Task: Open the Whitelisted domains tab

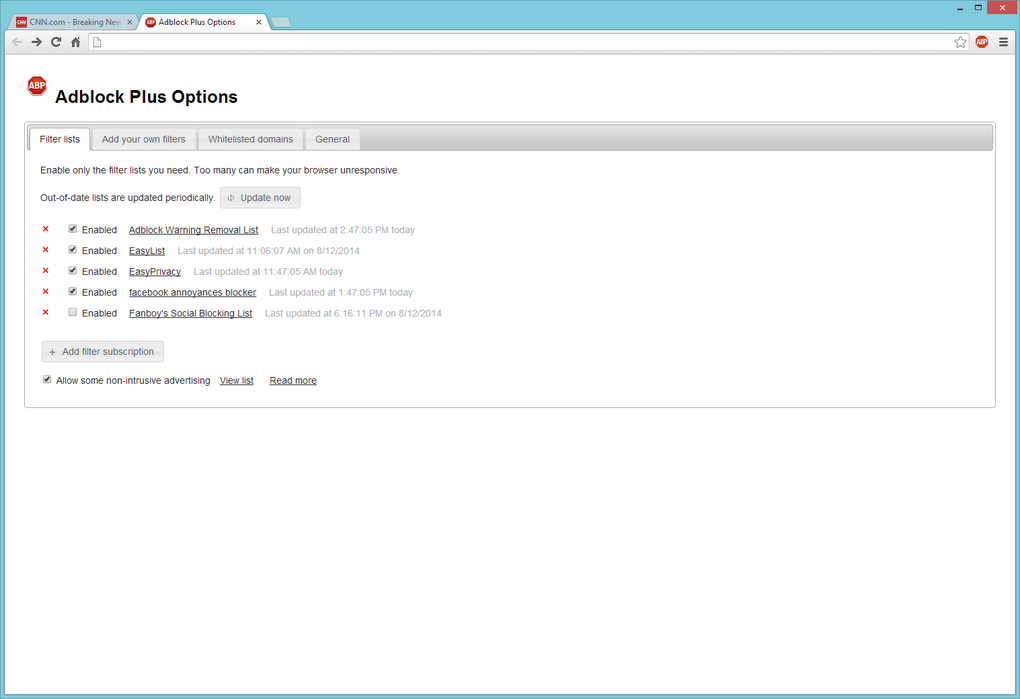Action: coord(250,139)
